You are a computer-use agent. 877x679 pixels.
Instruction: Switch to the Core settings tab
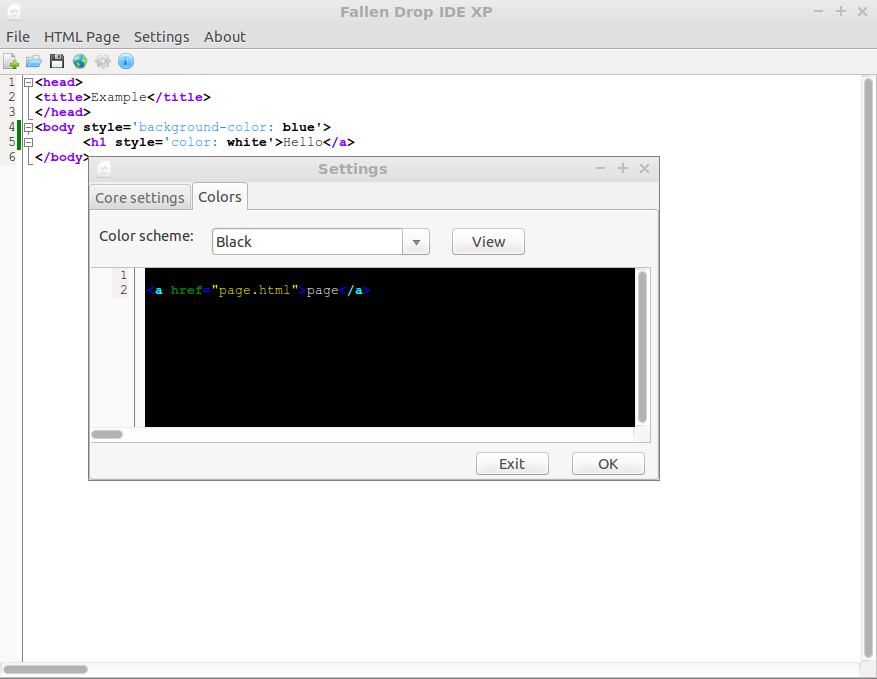pyautogui.click(x=139, y=197)
